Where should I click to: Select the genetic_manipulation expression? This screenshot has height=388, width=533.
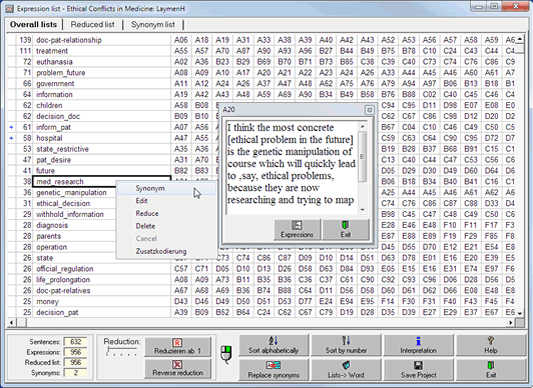tap(74, 192)
